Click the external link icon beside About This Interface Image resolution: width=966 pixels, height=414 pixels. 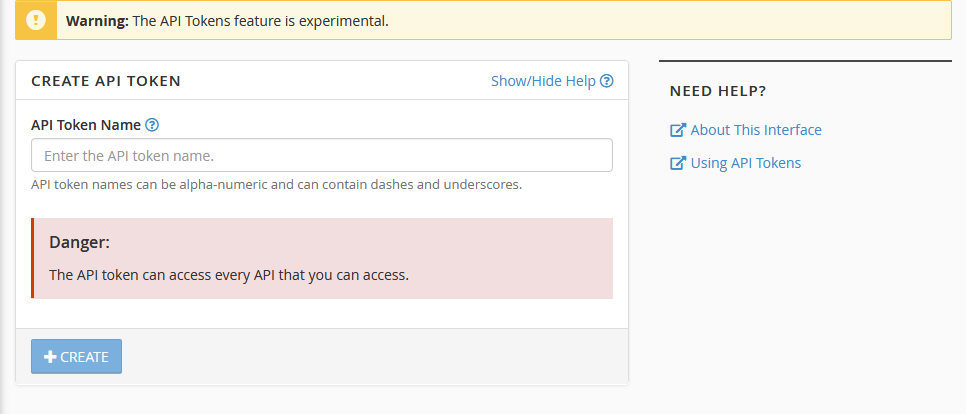click(x=678, y=130)
